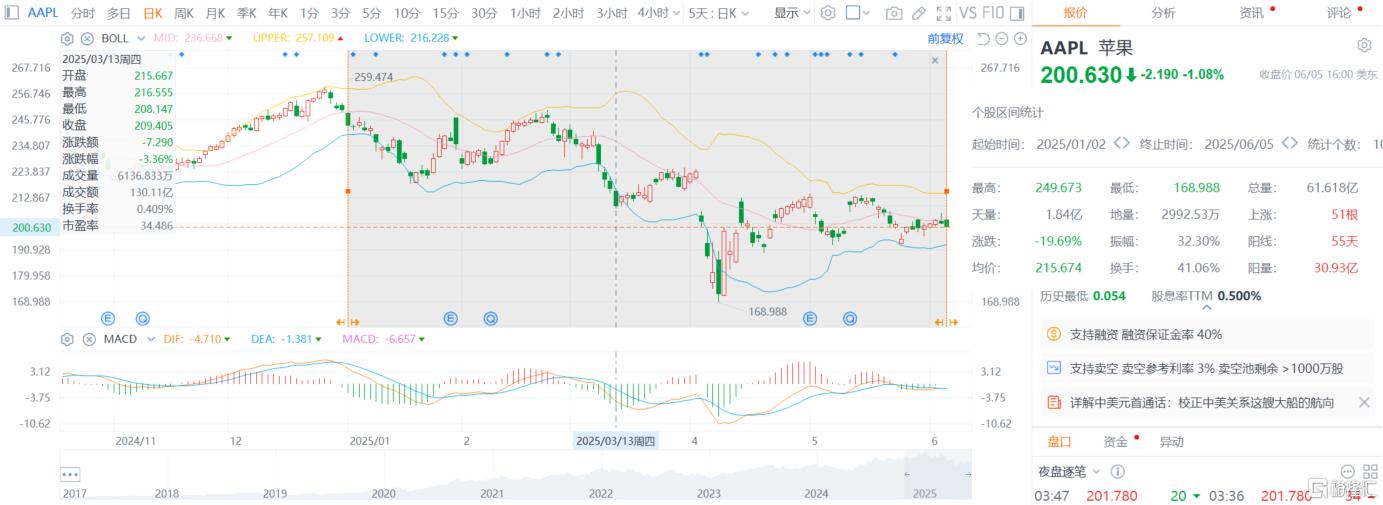The width and height of the screenshot is (1383, 505).
Task: Click the undo arrow above the chart
Action: coord(983,38)
